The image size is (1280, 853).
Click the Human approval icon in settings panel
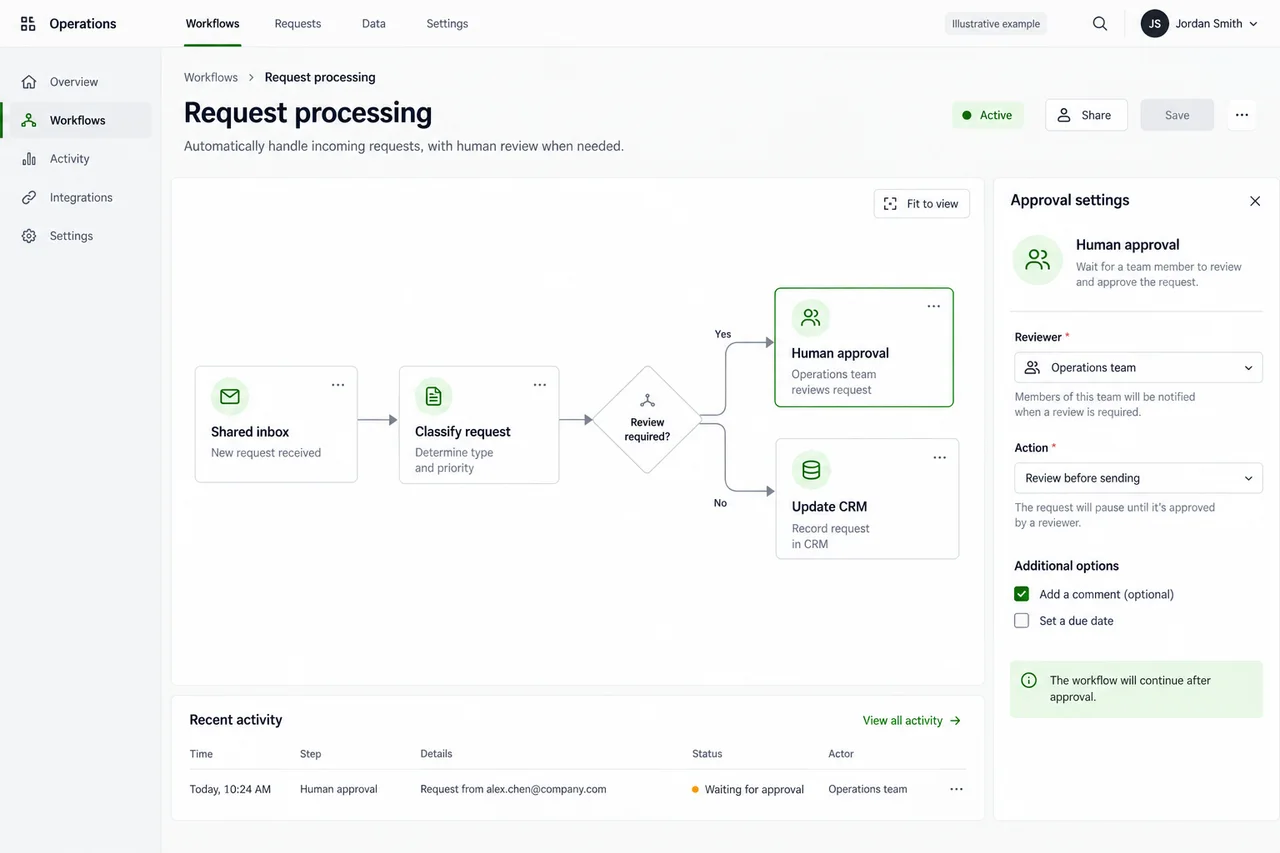coord(1038,260)
